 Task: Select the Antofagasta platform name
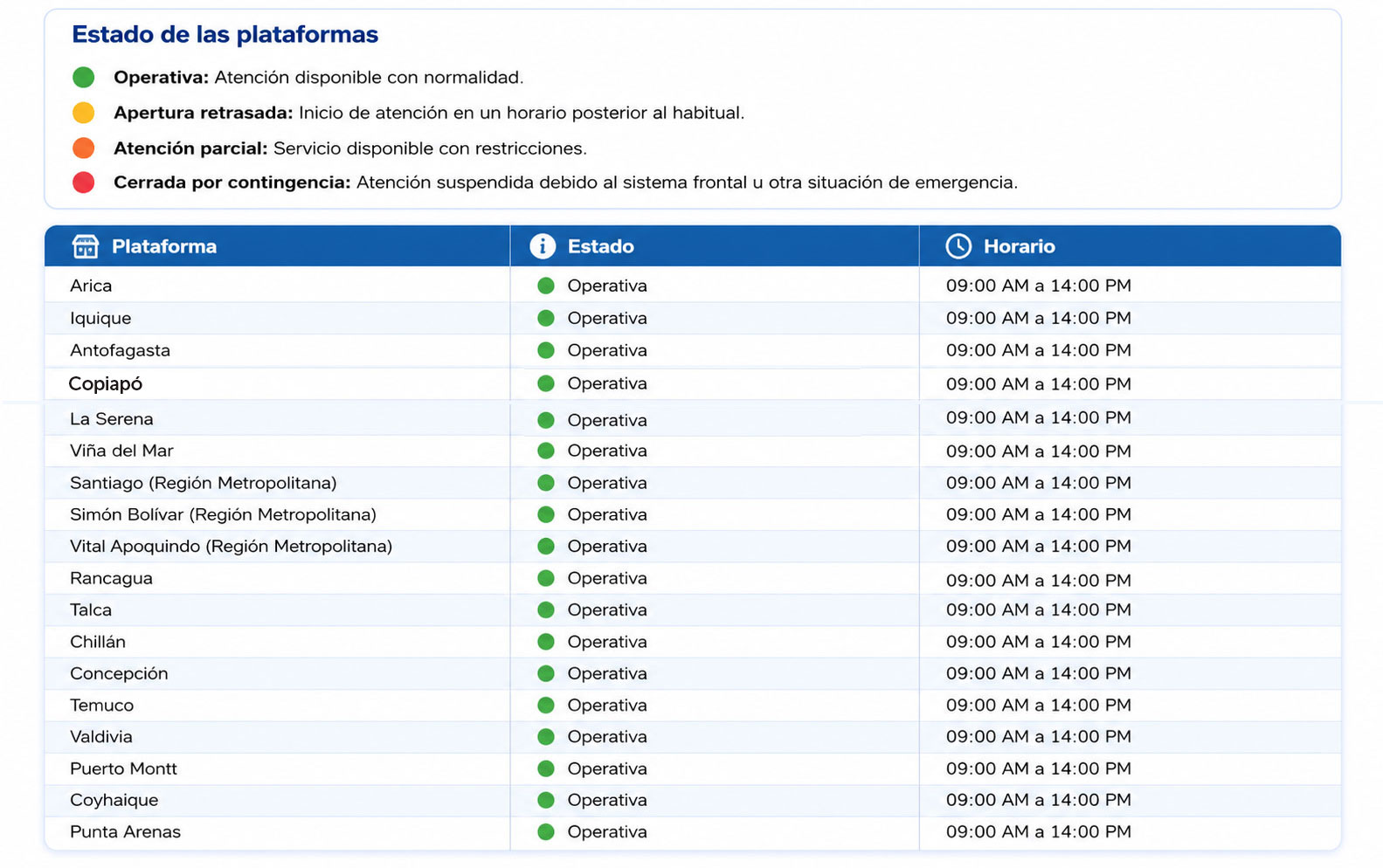point(120,351)
